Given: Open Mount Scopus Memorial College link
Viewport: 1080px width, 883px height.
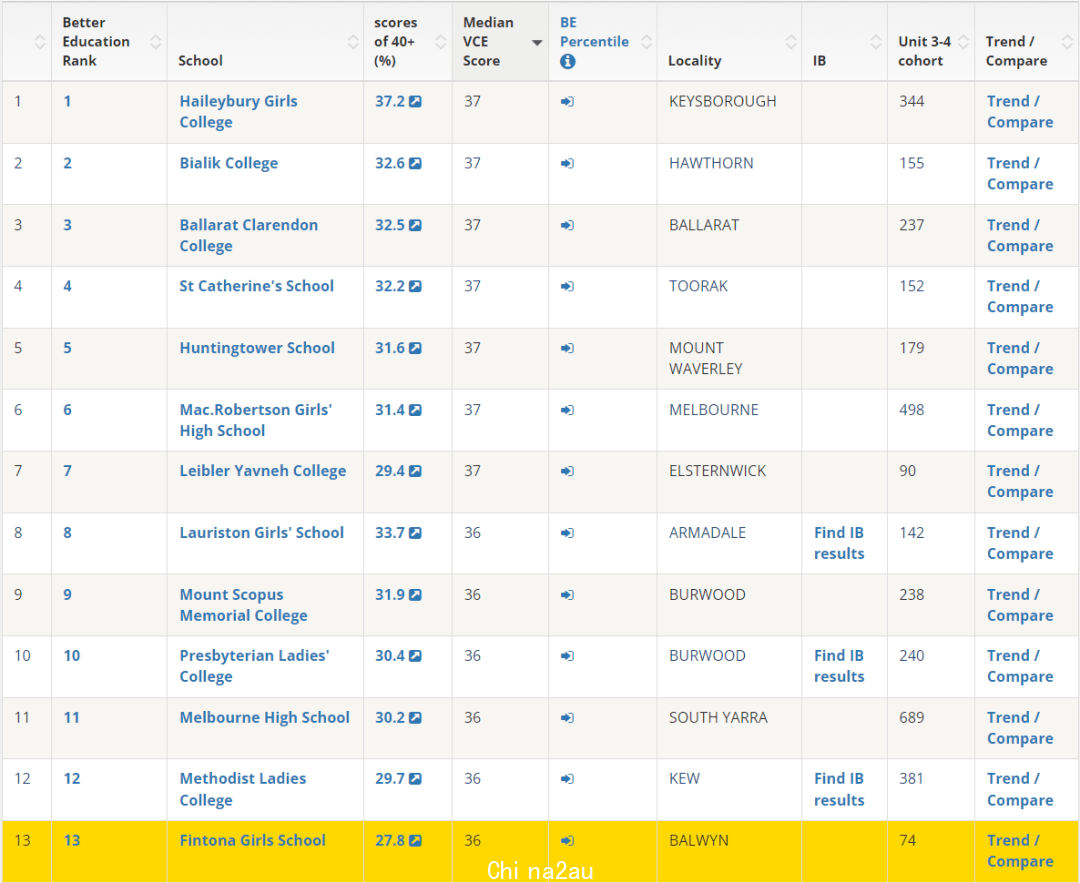Looking at the screenshot, I should click(243, 605).
